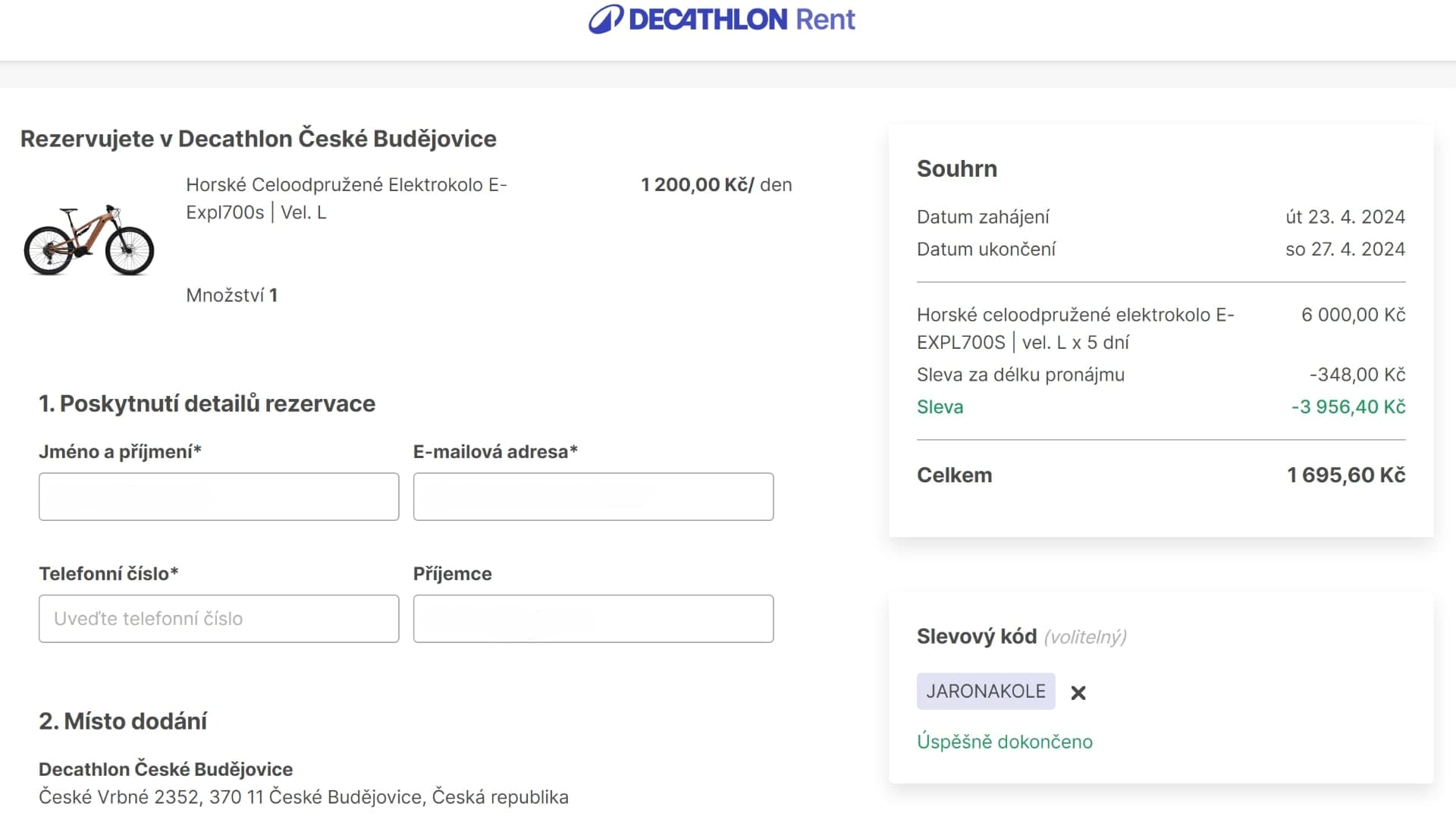The width and height of the screenshot is (1456, 819).
Task: Click the Množství 1 quantity label
Action: coord(231,296)
